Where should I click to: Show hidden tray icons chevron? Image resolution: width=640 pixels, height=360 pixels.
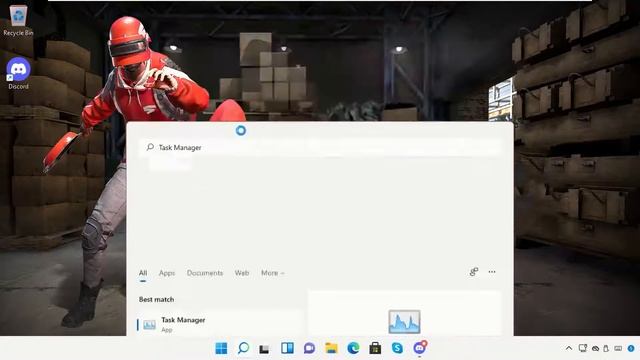(x=569, y=348)
